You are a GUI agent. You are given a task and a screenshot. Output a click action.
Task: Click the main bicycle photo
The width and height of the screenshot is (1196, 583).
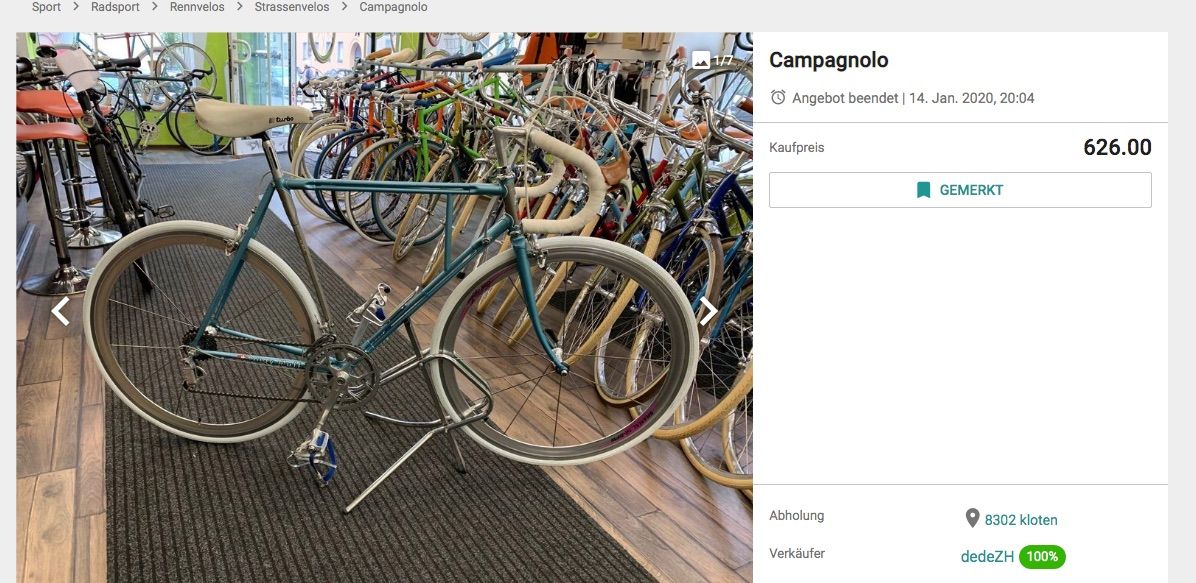[384, 308]
